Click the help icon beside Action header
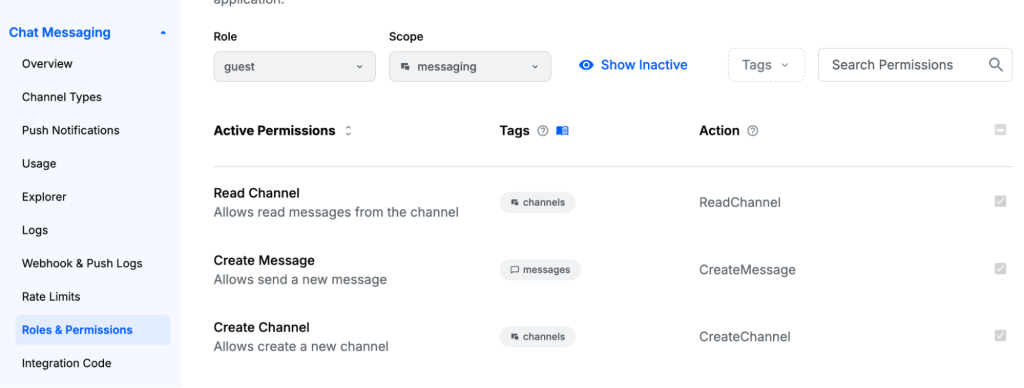1024x388 pixels. (x=752, y=131)
